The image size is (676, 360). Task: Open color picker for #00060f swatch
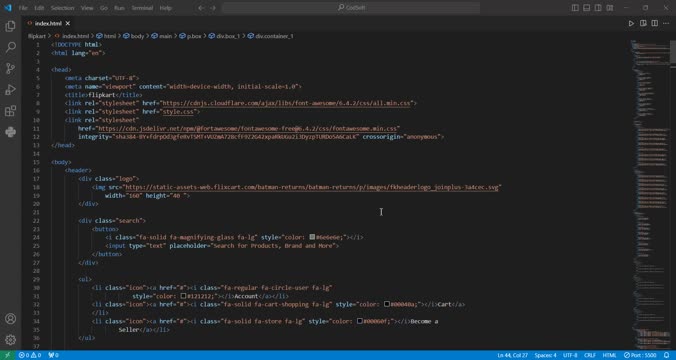pyautogui.click(x=360, y=321)
